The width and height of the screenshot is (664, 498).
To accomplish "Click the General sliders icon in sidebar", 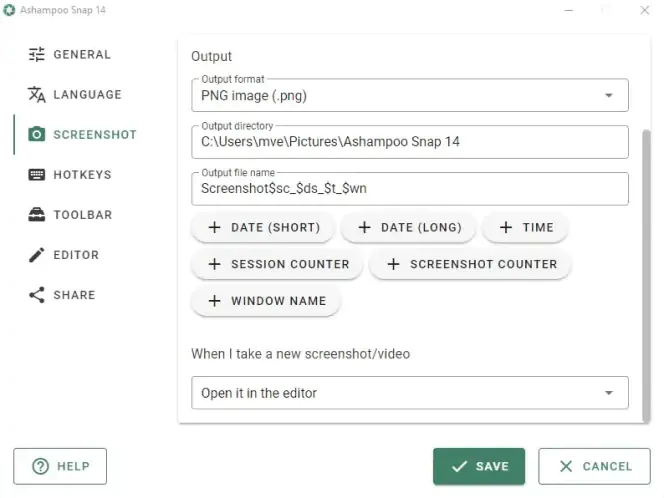I will coord(37,55).
